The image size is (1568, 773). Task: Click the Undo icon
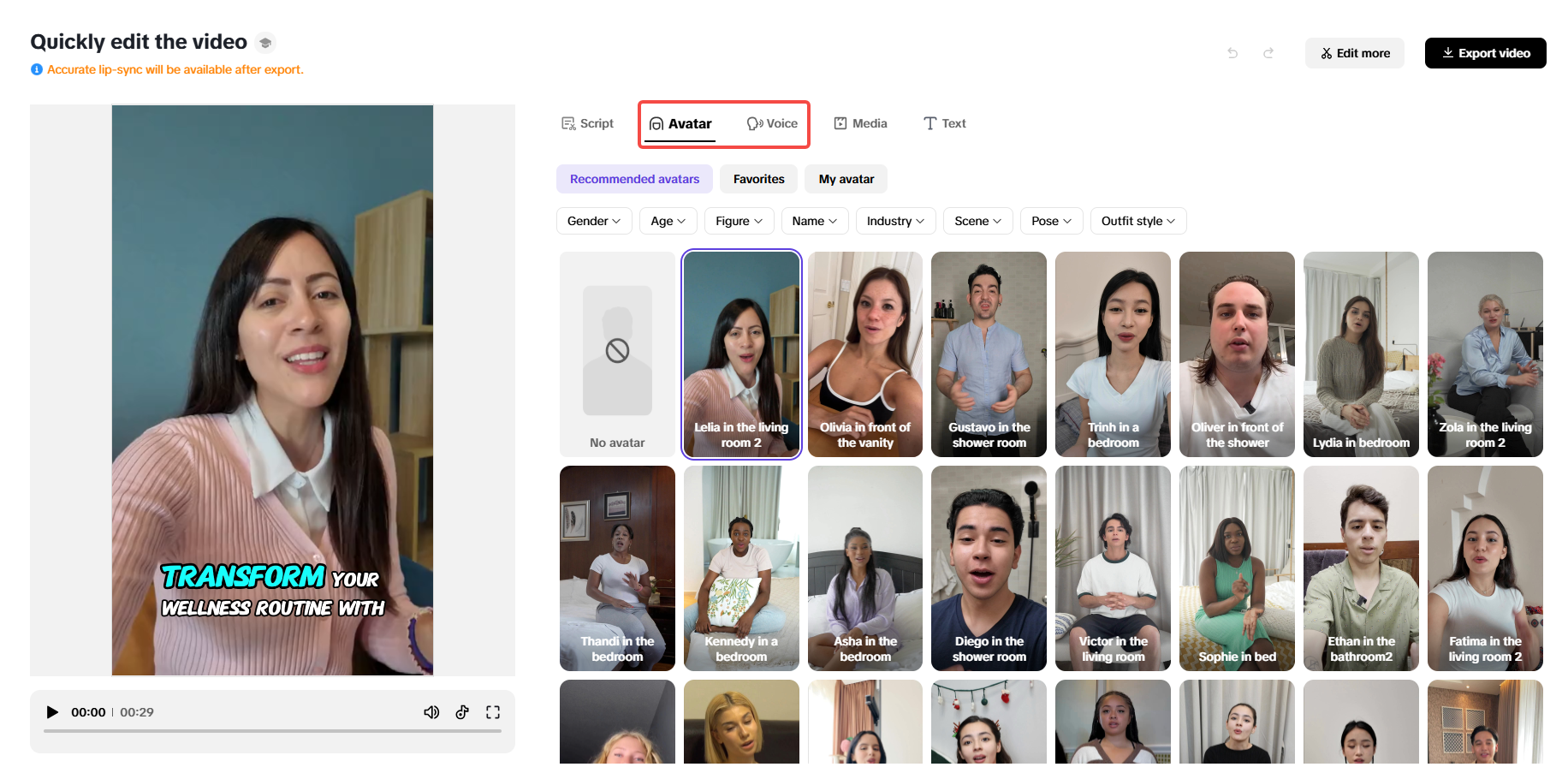point(1232,52)
